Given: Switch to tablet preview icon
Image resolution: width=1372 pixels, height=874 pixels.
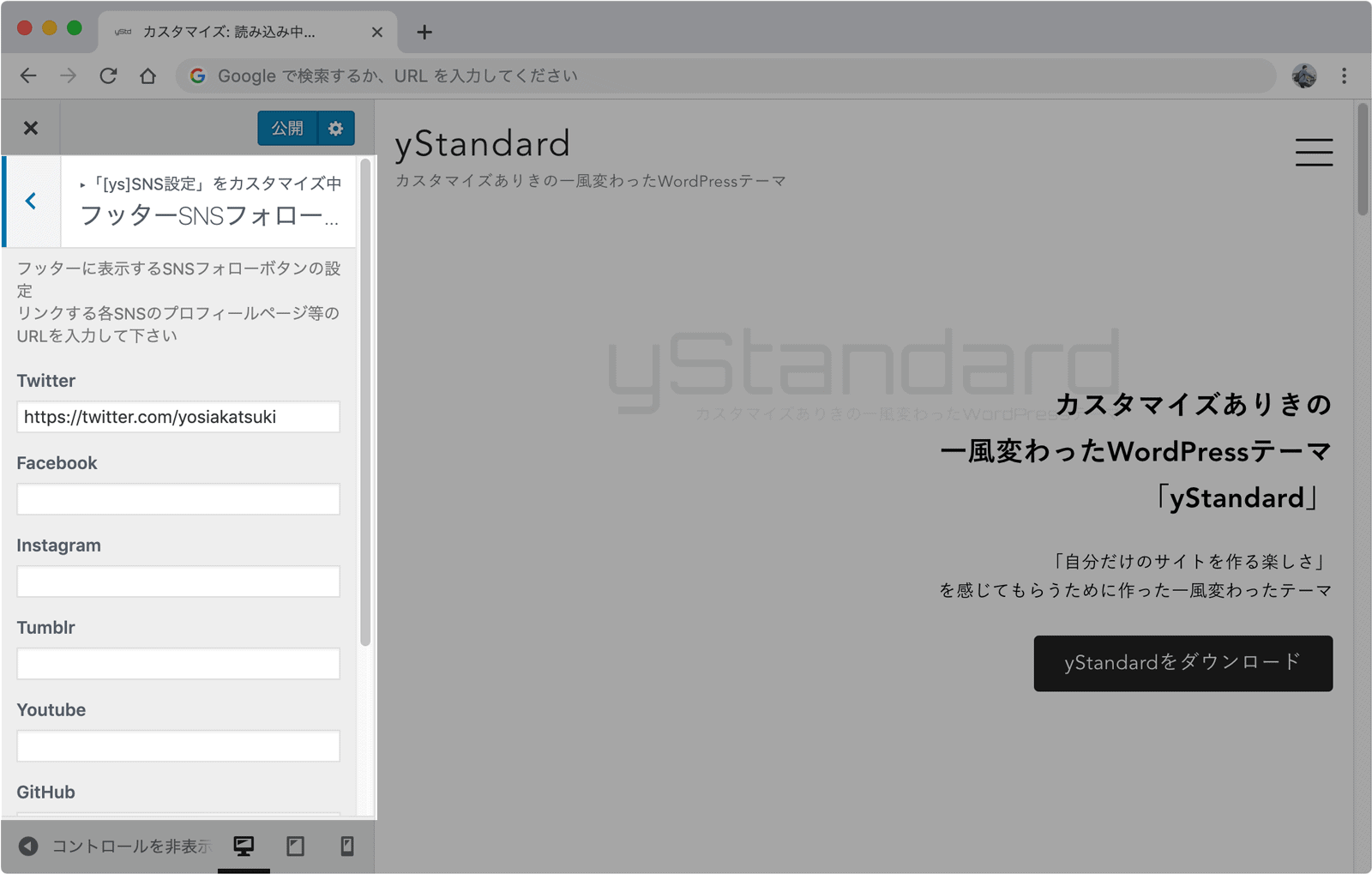Looking at the screenshot, I should [295, 847].
